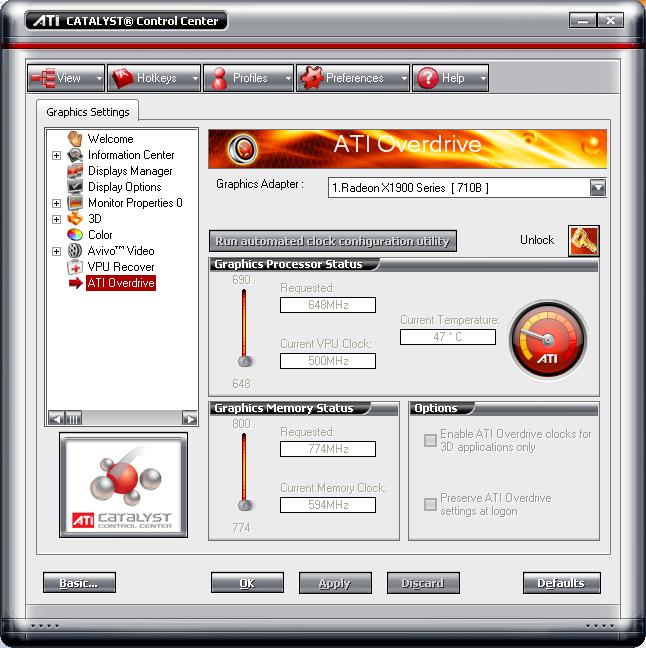The height and width of the screenshot is (648, 646).
Task: Open Display Options in the tree
Action: tap(124, 187)
